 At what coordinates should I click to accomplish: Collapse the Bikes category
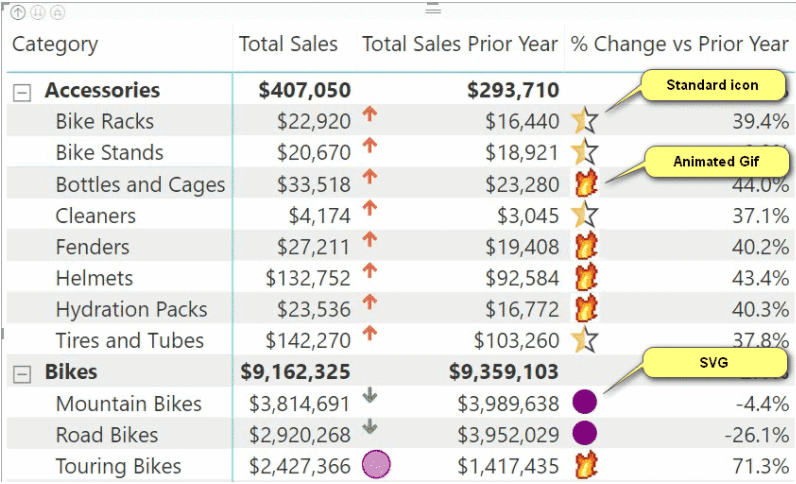[21, 373]
